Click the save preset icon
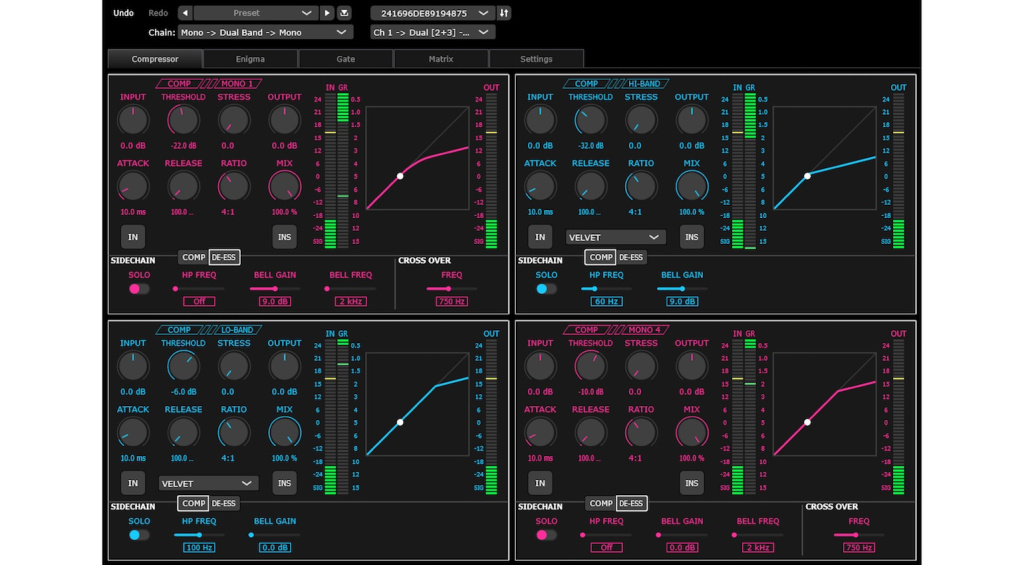1024x565 pixels. [x=345, y=13]
